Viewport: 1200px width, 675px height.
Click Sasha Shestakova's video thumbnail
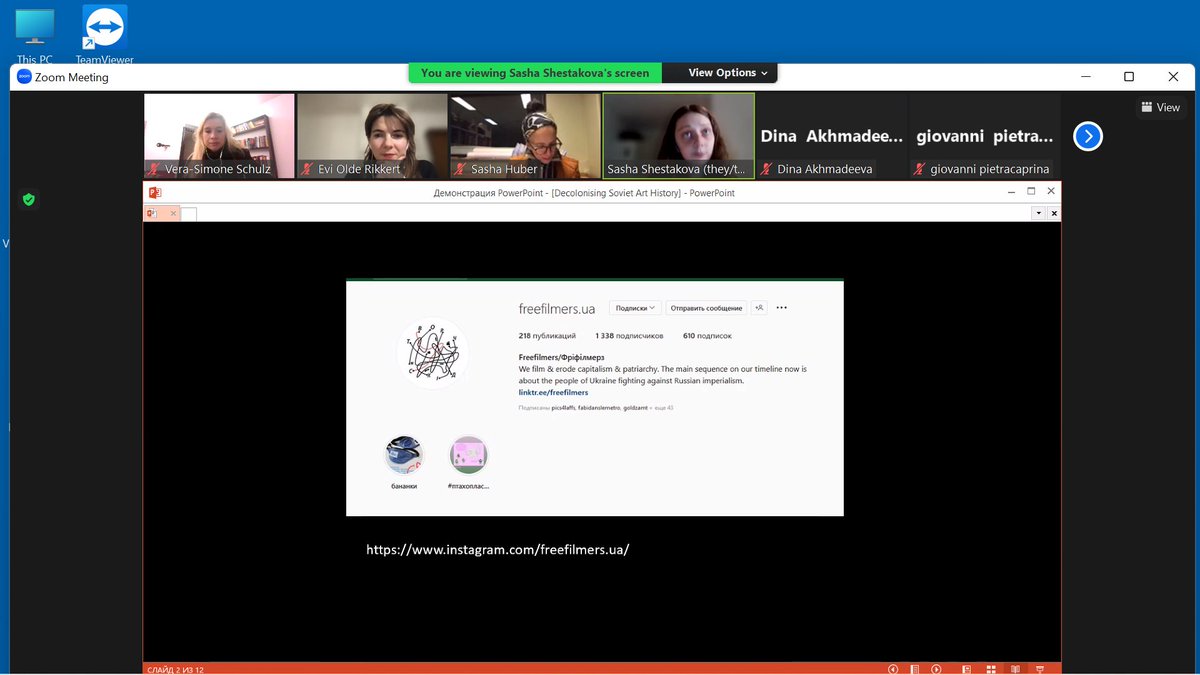[679, 130]
